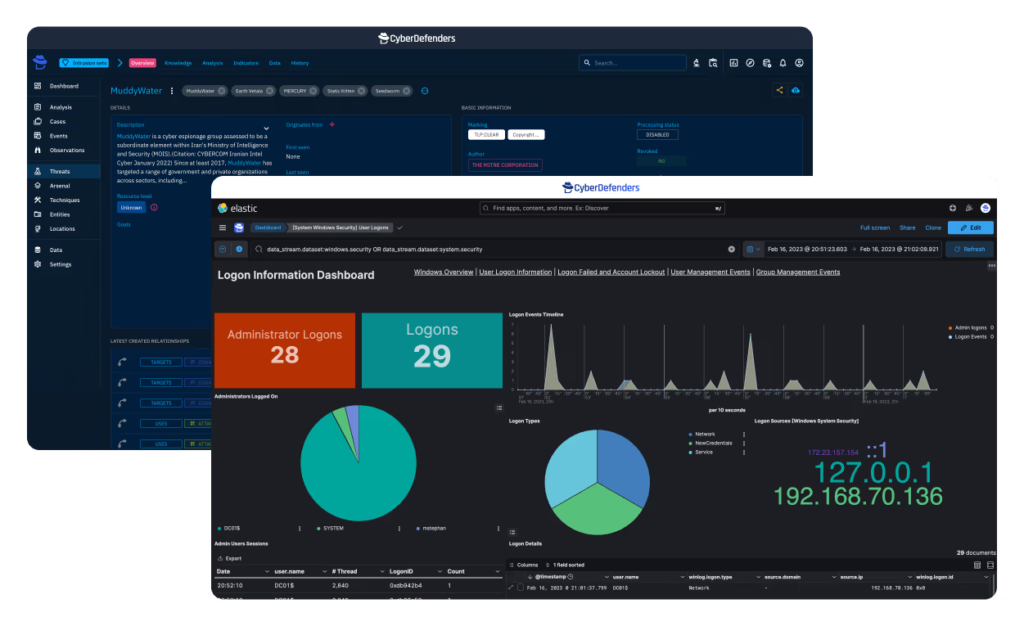Expand the description chevron in Details
The width and height of the screenshot is (1024, 626).
coord(266,129)
